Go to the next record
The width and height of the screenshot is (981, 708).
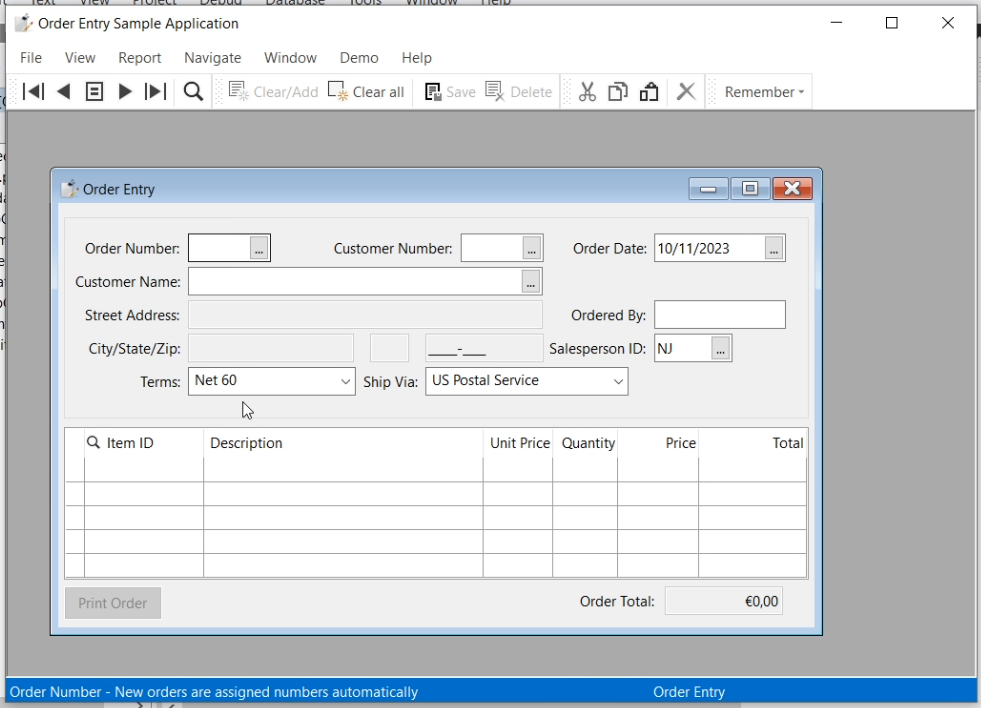[125, 92]
